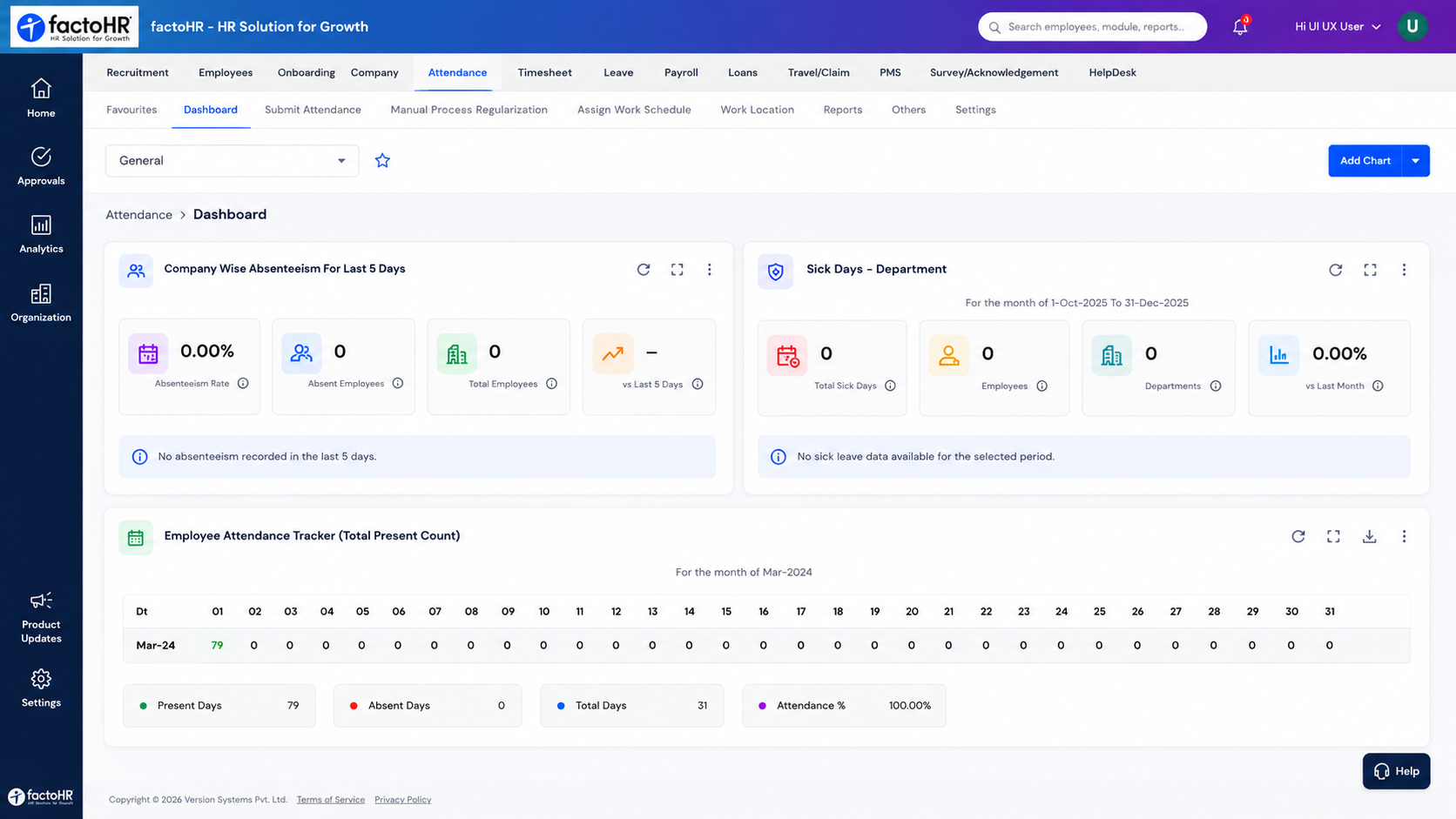Open Analytics in the sidebar

pyautogui.click(x=41, y=234)
